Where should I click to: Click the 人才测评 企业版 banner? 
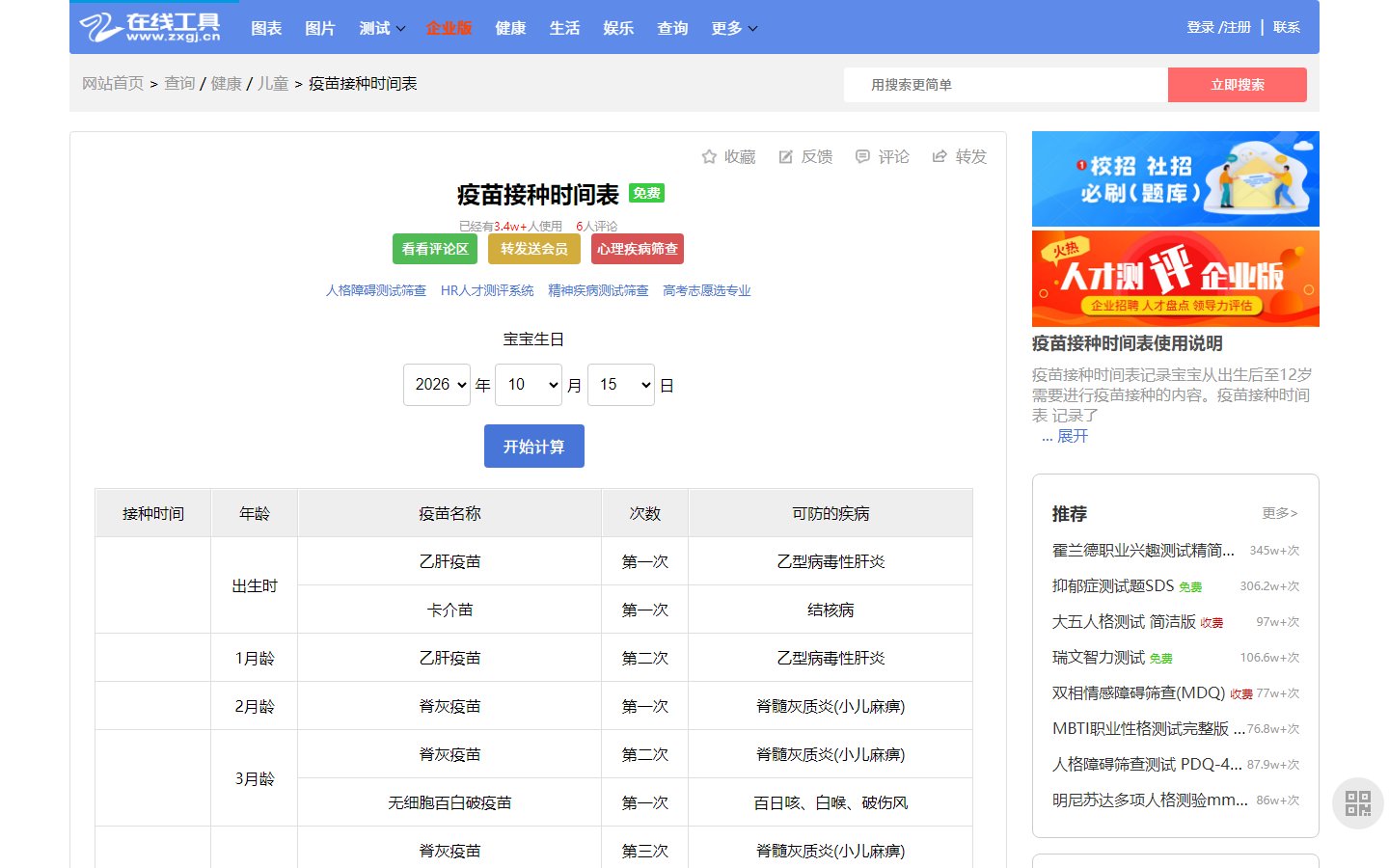[1176, 279]
